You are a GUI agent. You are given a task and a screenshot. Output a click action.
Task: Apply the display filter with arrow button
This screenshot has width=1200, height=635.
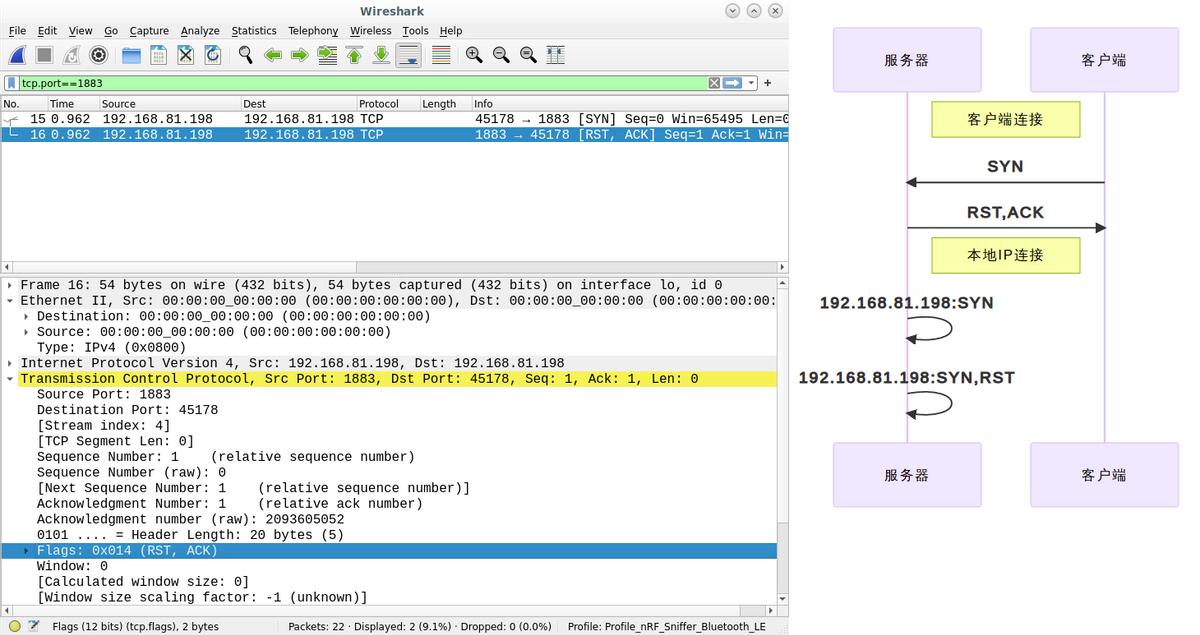point(733,83)
